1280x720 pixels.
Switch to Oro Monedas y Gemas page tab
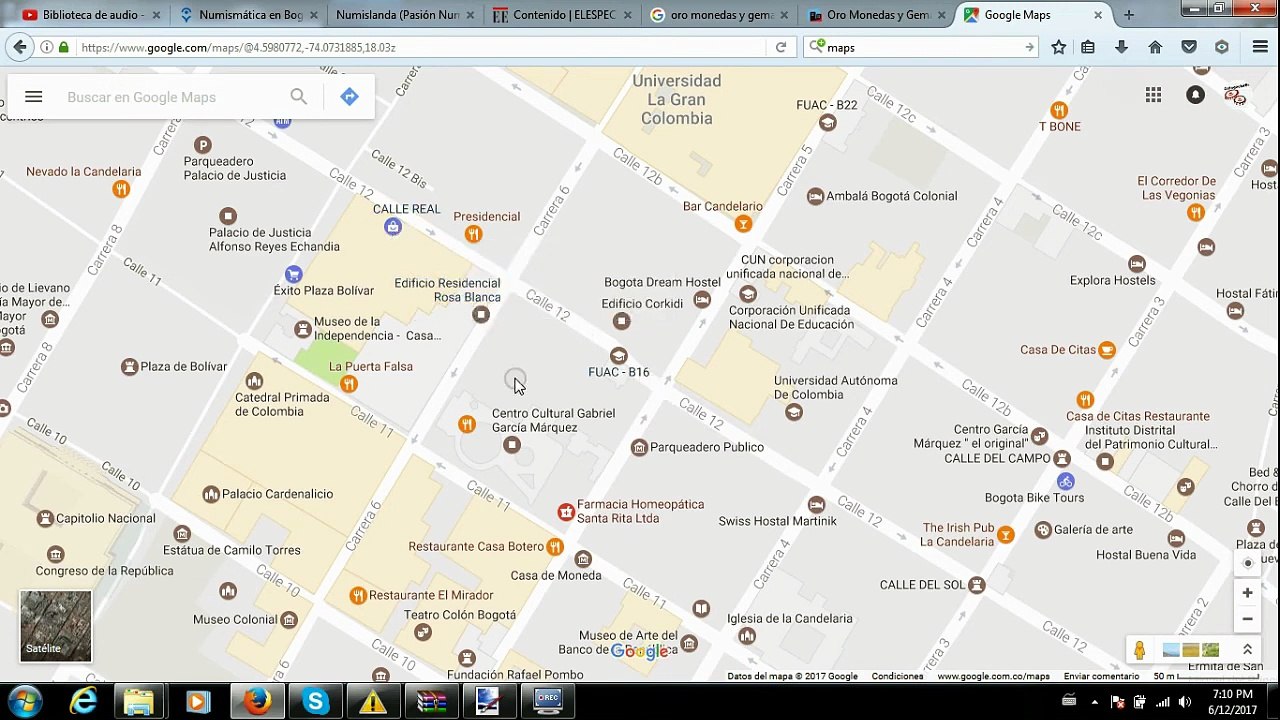pyautogui.click(x=878, y=15)
